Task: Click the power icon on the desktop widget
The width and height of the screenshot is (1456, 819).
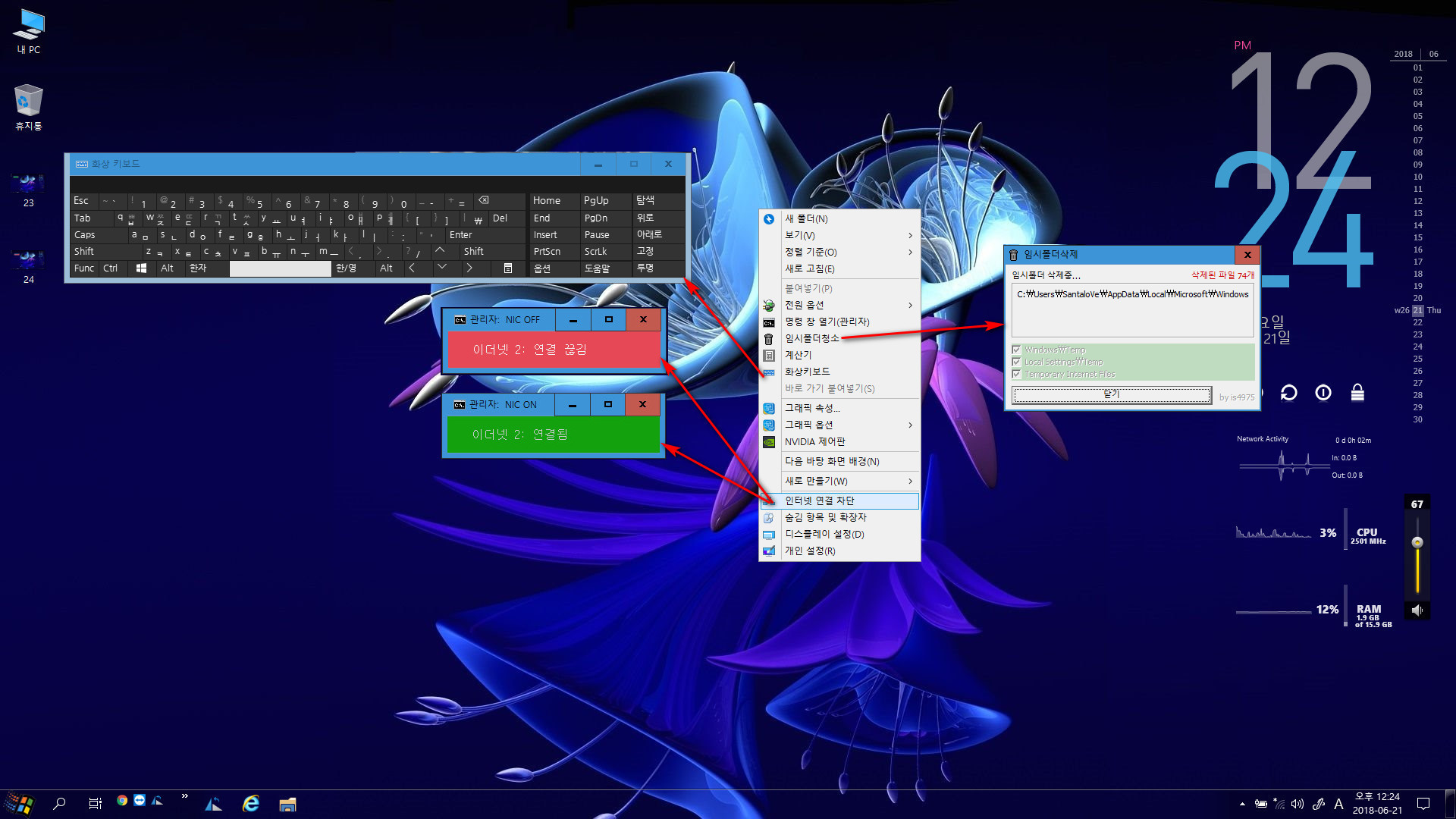Action: [x=1323, y=393]
